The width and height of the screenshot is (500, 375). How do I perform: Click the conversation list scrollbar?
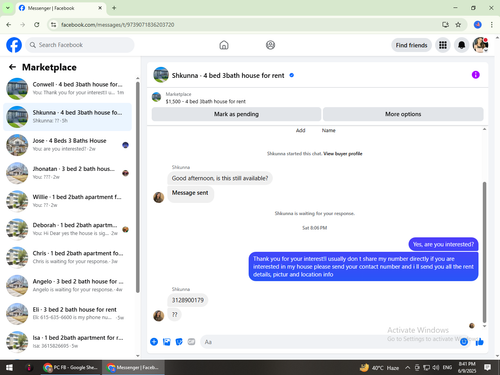point(138,187)
